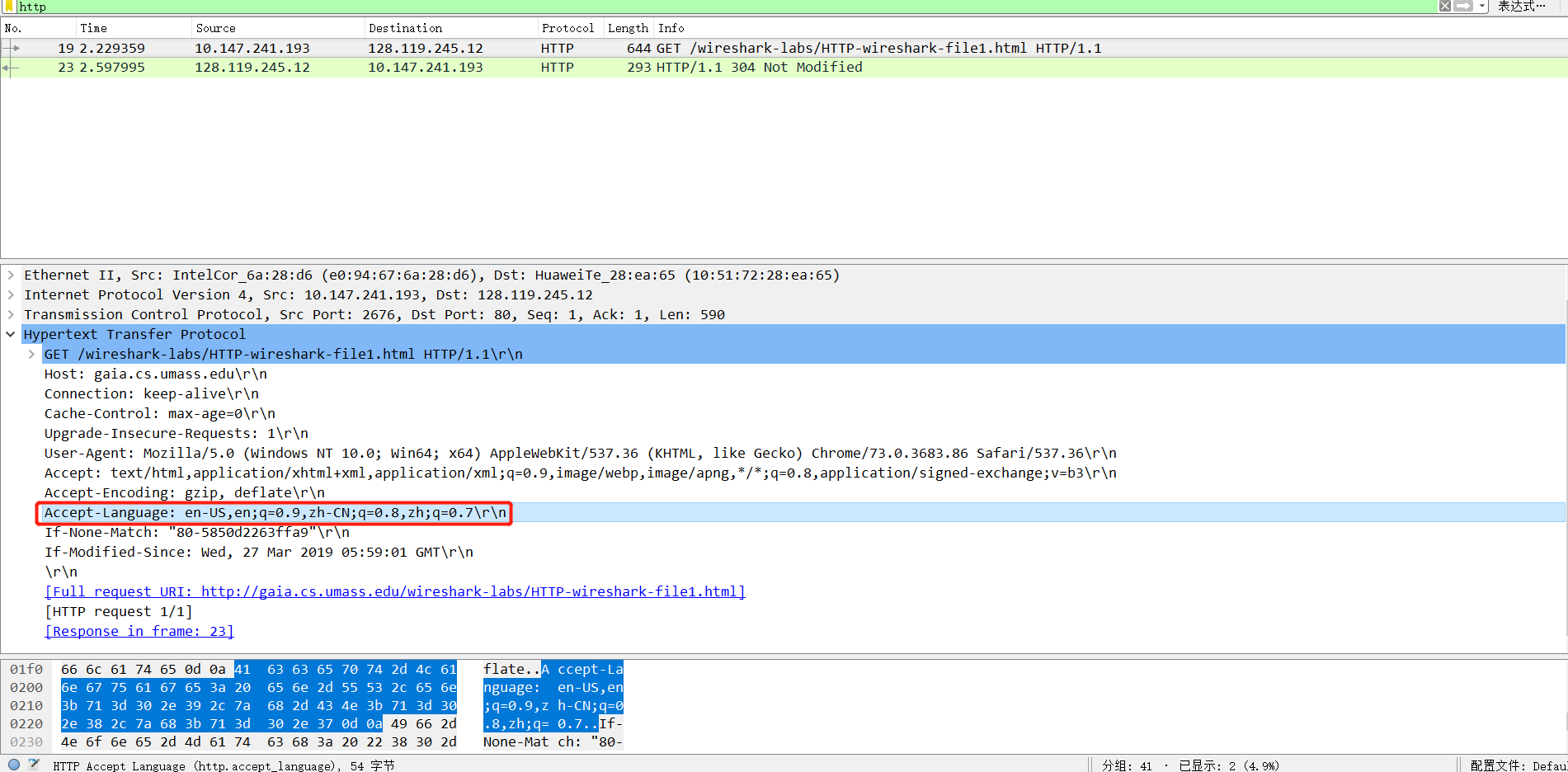Image resolution: width=1568 pixels, height=772 pixels.
Task: Sort packets by the Time column
Action: [x=94, y=27]
